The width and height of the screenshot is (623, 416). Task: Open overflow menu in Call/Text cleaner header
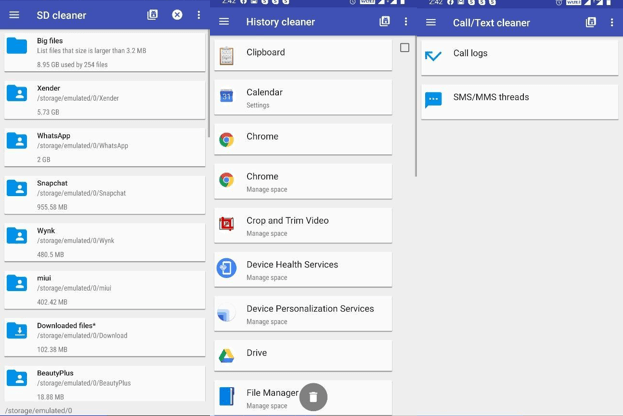pyautogui.click(x=612, y=23)
